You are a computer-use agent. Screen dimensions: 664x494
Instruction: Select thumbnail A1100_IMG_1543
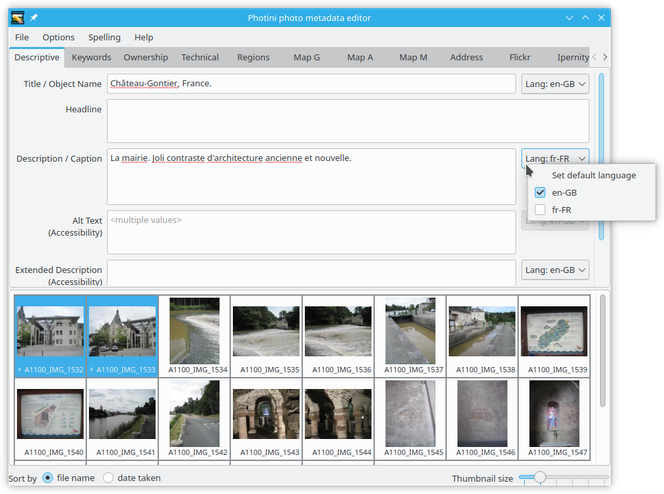click(x=266, y=419)
